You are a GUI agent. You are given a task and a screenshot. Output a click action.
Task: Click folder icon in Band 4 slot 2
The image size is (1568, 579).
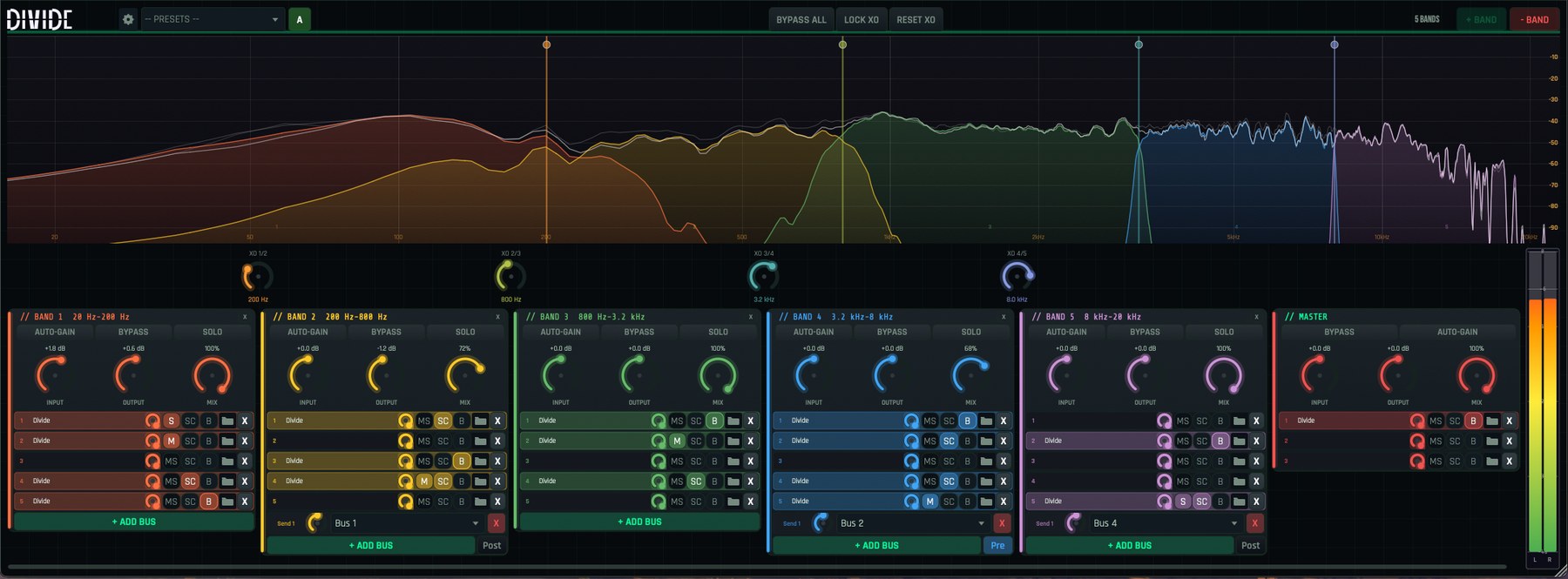pyautogui.click(x=986, y=441)
